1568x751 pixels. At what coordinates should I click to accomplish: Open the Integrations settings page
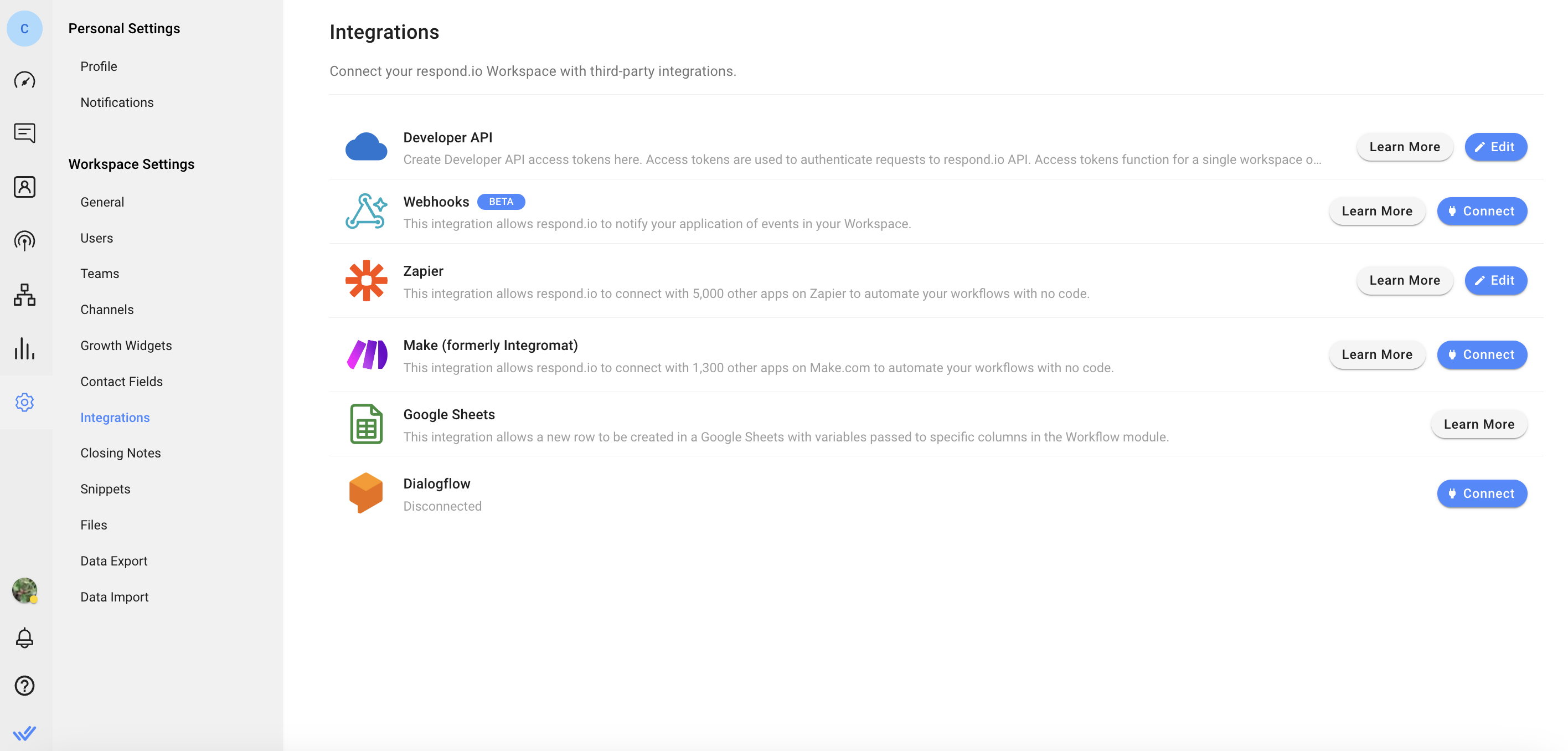115,416
